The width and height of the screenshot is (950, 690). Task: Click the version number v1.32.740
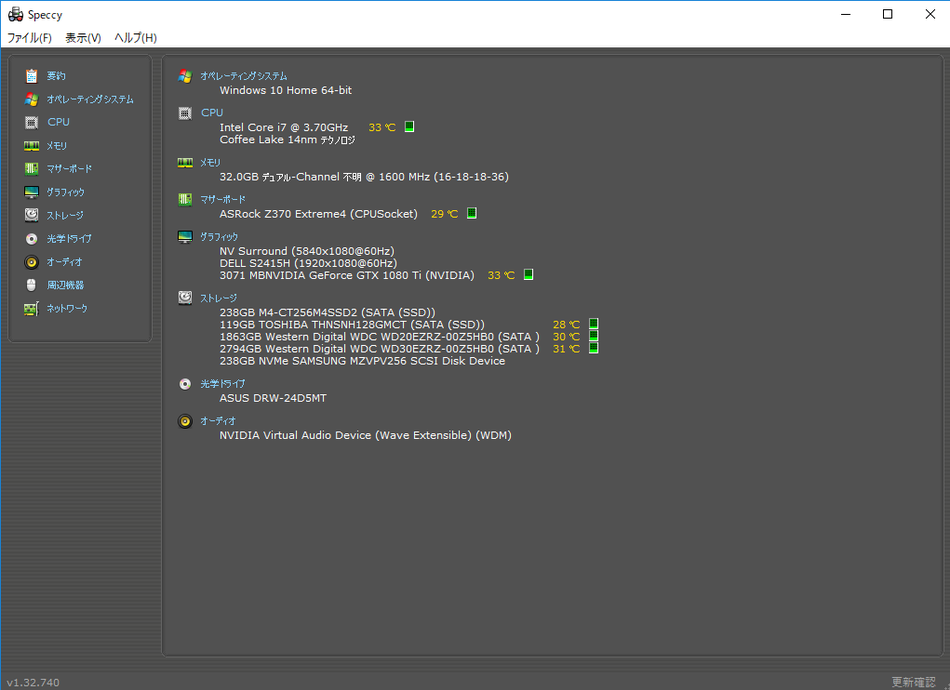(x=33, y=683)
